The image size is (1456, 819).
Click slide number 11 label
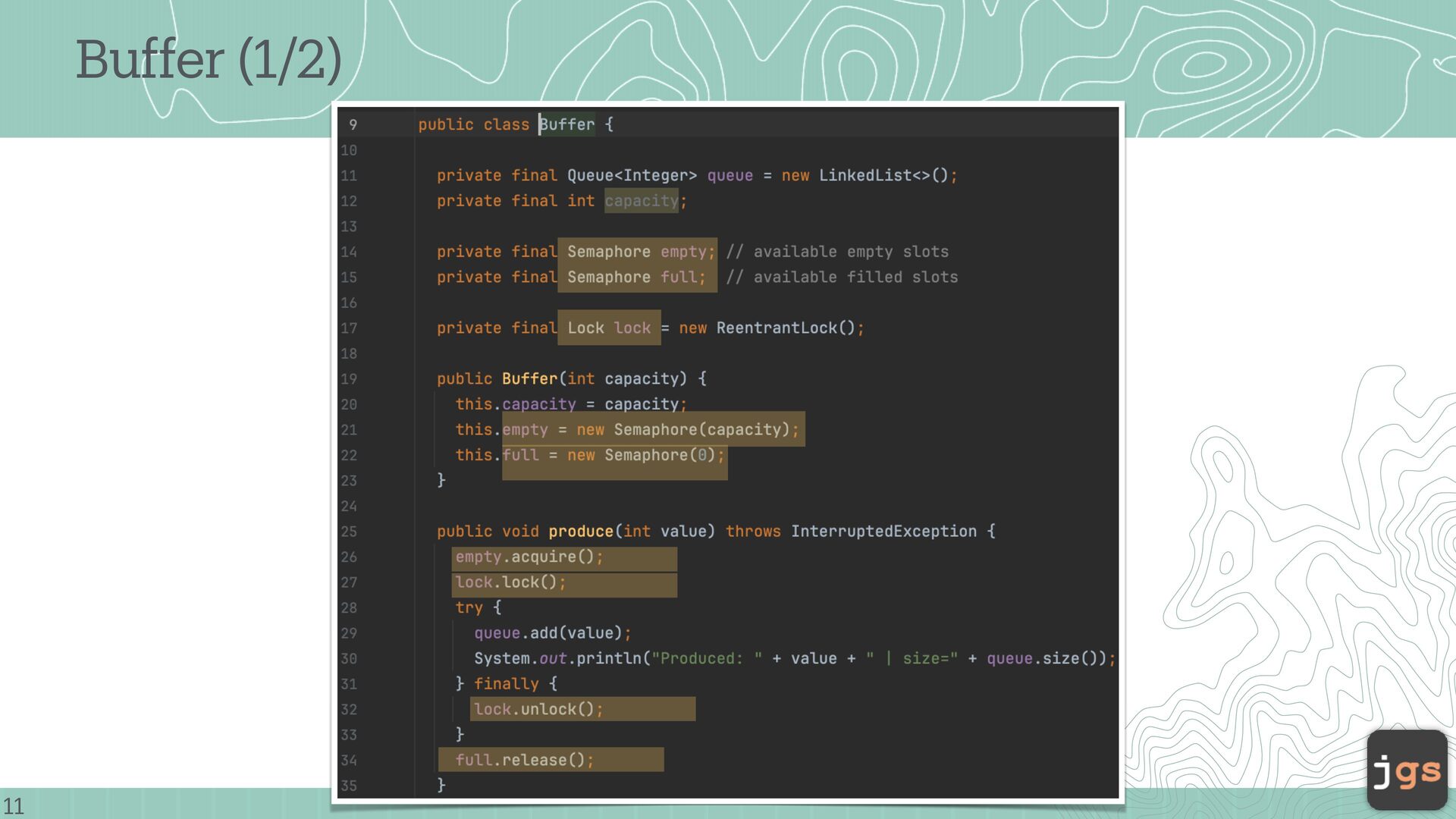coord(14,805)
